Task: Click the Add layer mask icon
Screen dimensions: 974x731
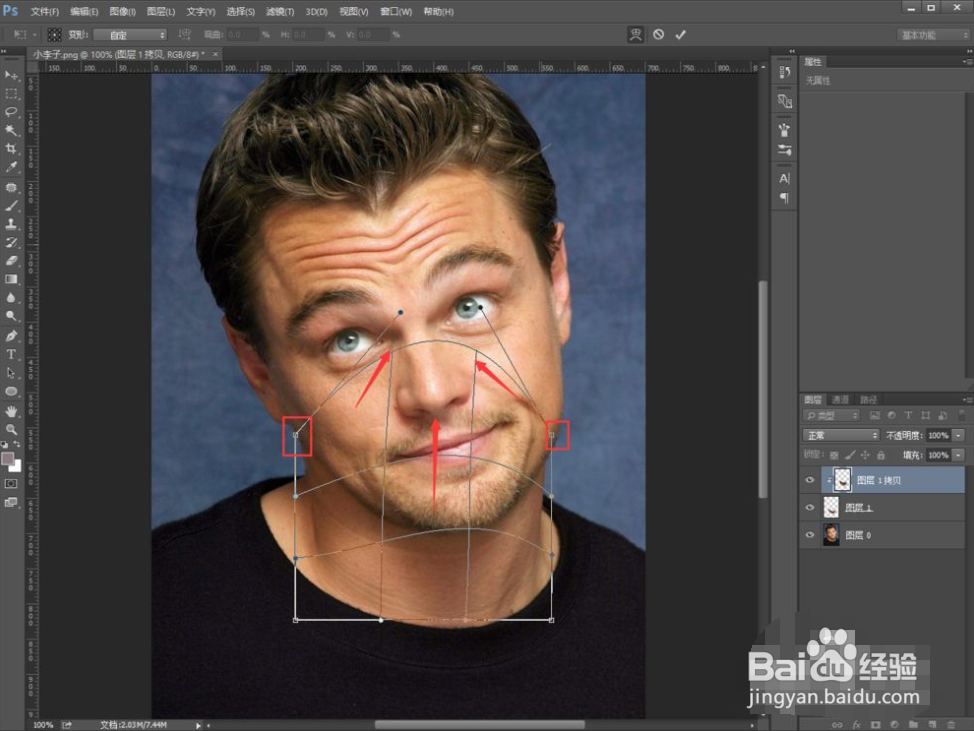Action: tap(876, 725)
